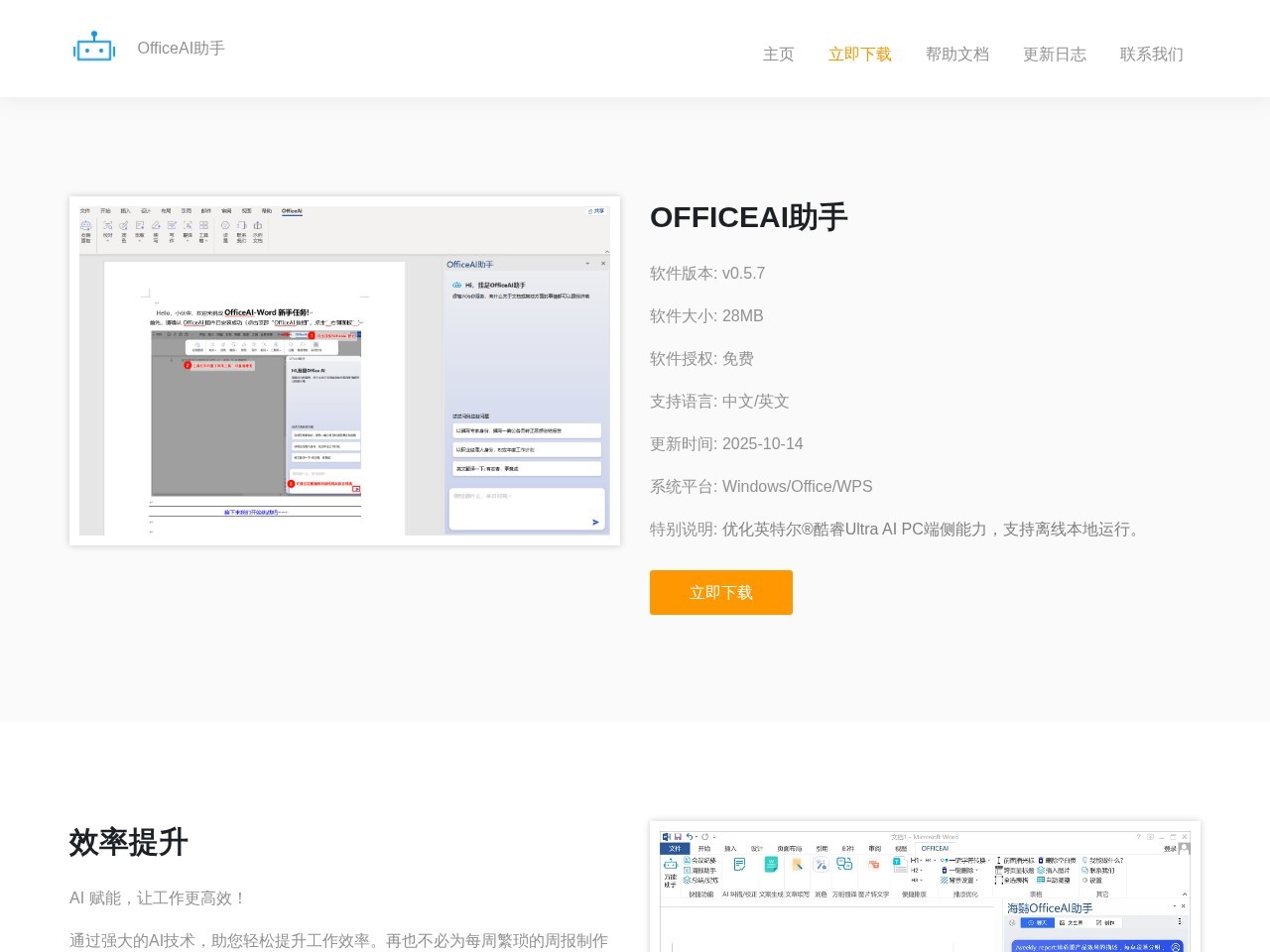The height and width of the screenshot is (952, 1270).
Task: Switch to the OFFICEAI ribbon tab
Action: (934, 847)
